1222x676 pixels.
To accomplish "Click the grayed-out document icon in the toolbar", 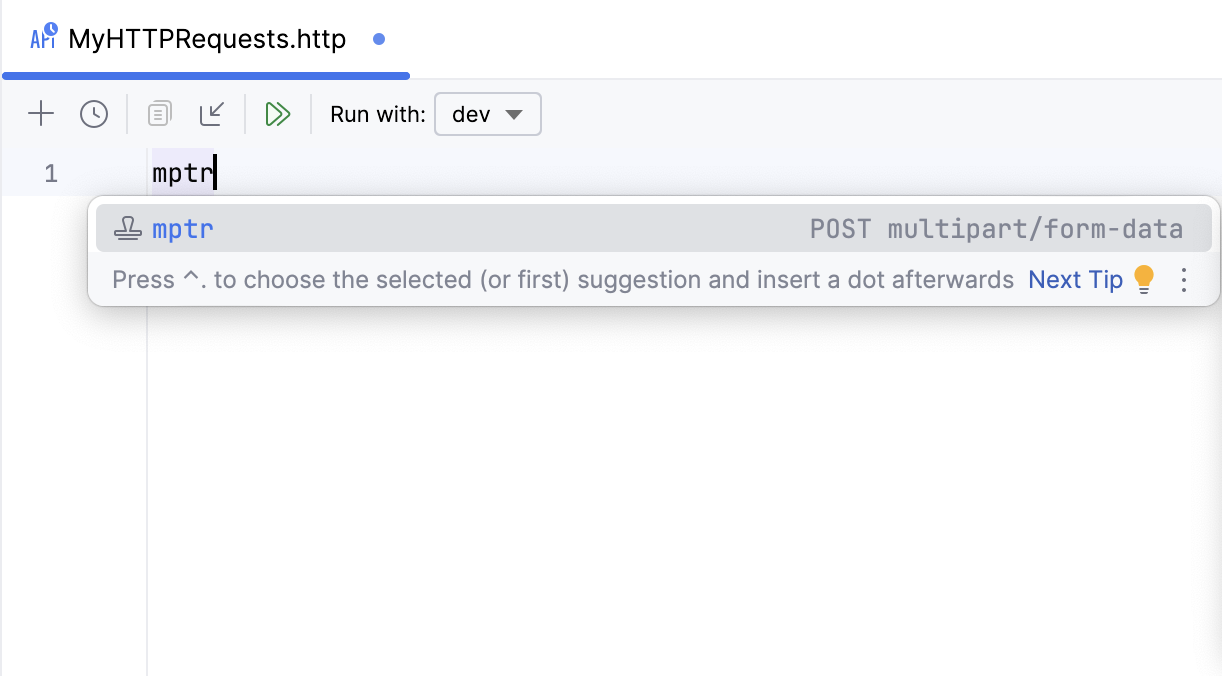I will tap(159, 114).
